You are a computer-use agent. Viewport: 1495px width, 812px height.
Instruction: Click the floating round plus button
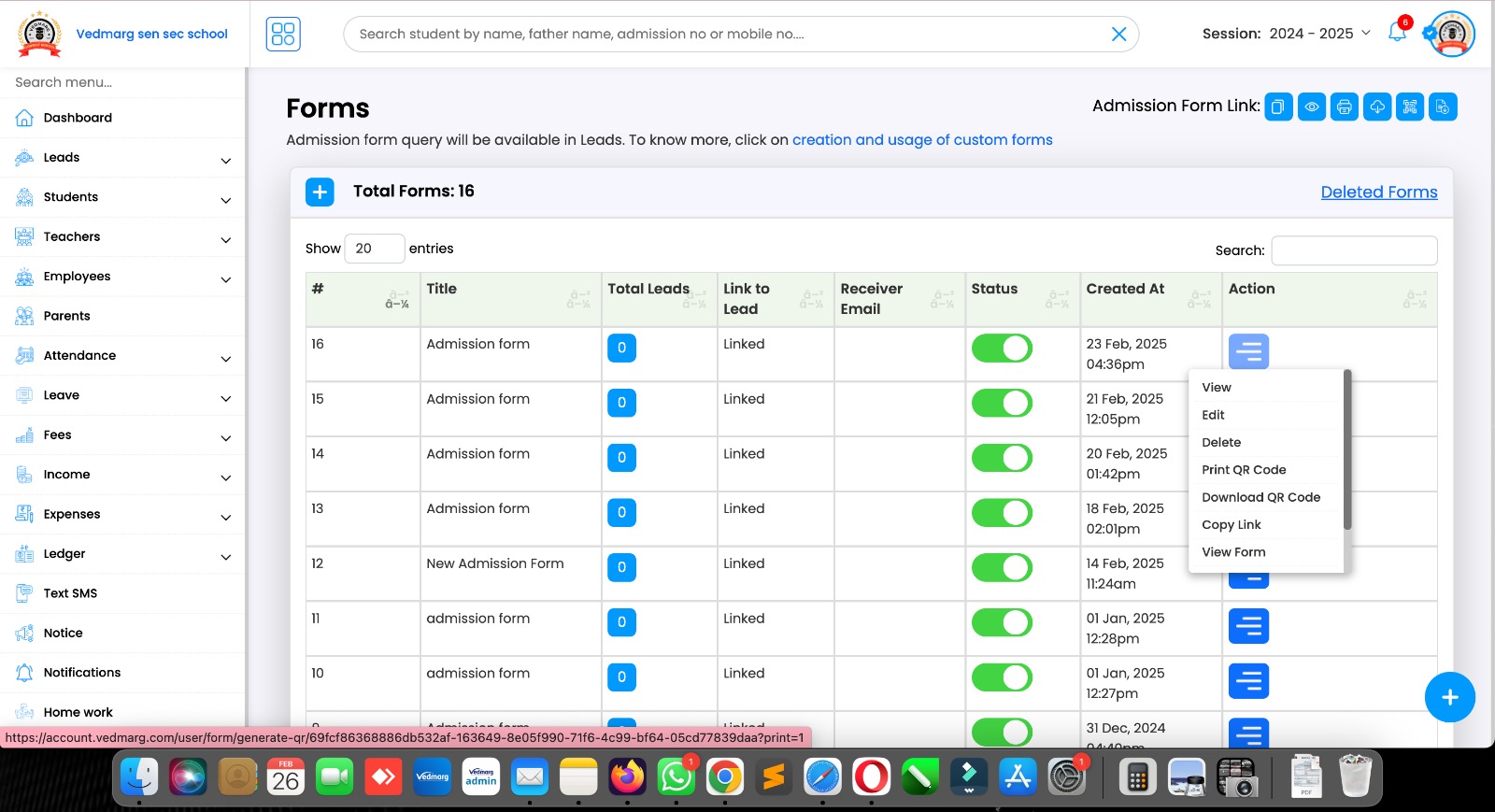coord(1449,697)
